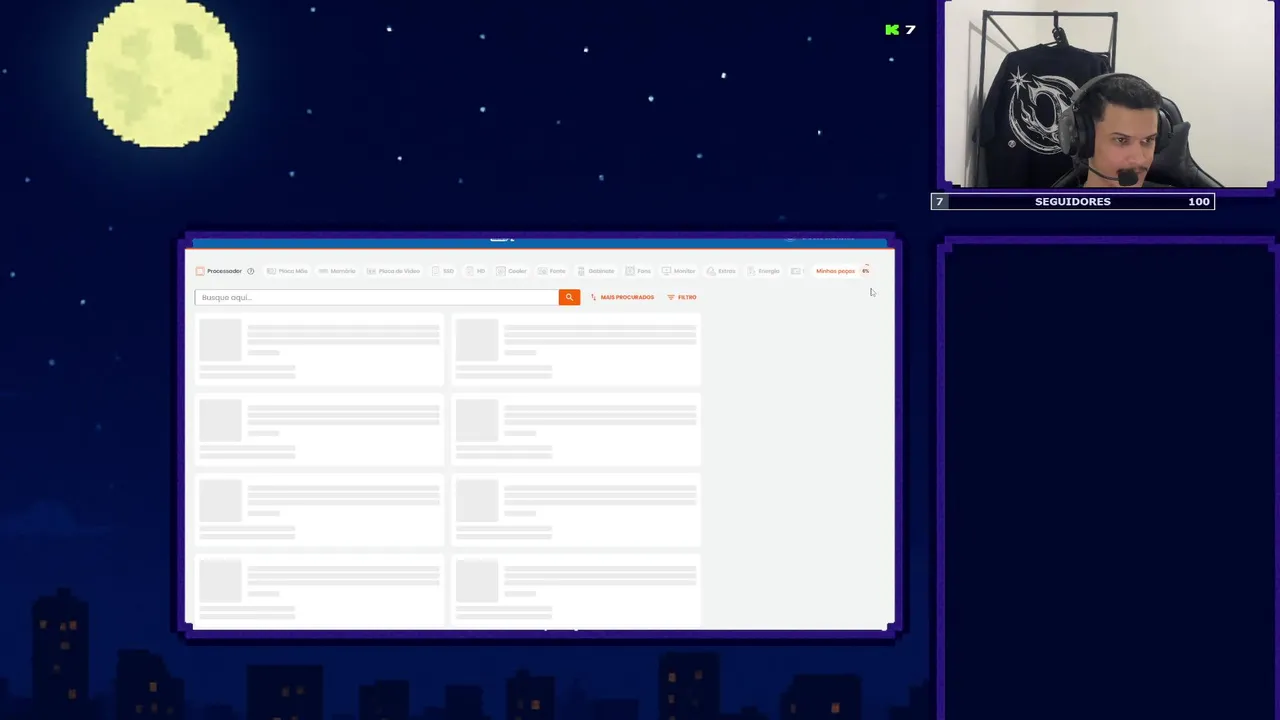This screenshot has height=720, width=1280.
Task: Open the Minhas peças link
Action: pos(835,271)
